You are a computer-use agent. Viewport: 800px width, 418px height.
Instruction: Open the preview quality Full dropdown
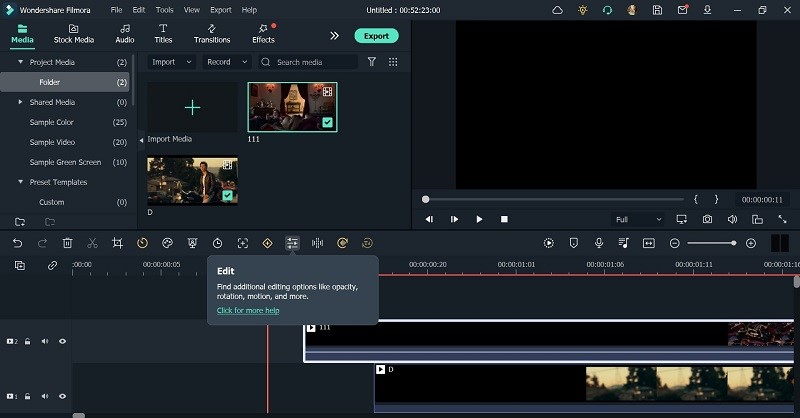pos(638,219)
